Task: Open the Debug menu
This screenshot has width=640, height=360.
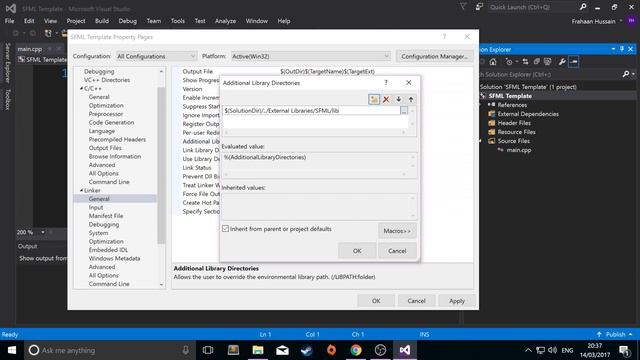Action: (x=127, y=21)
